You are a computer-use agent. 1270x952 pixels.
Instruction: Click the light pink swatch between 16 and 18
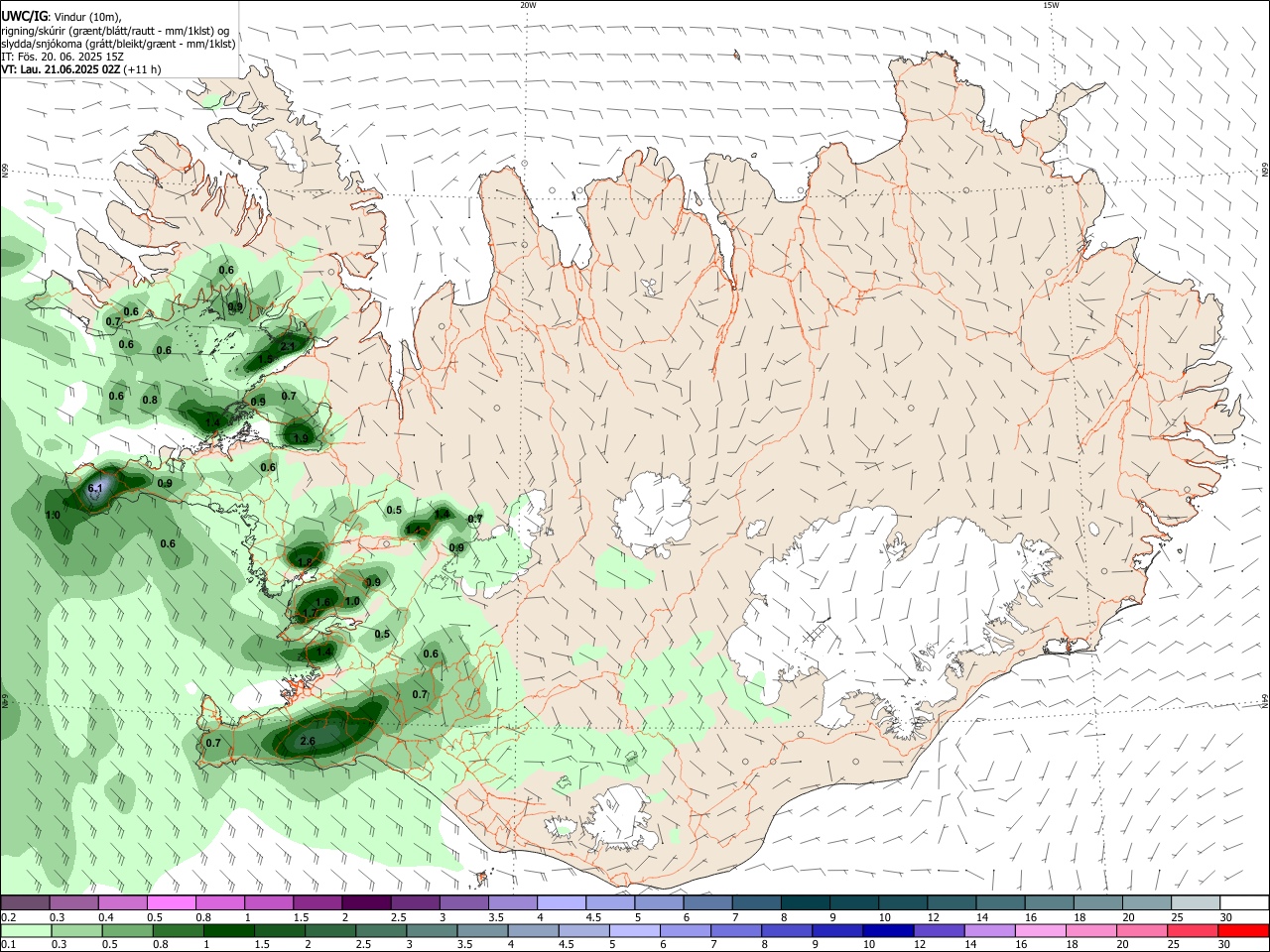[x=1041, y=930]
